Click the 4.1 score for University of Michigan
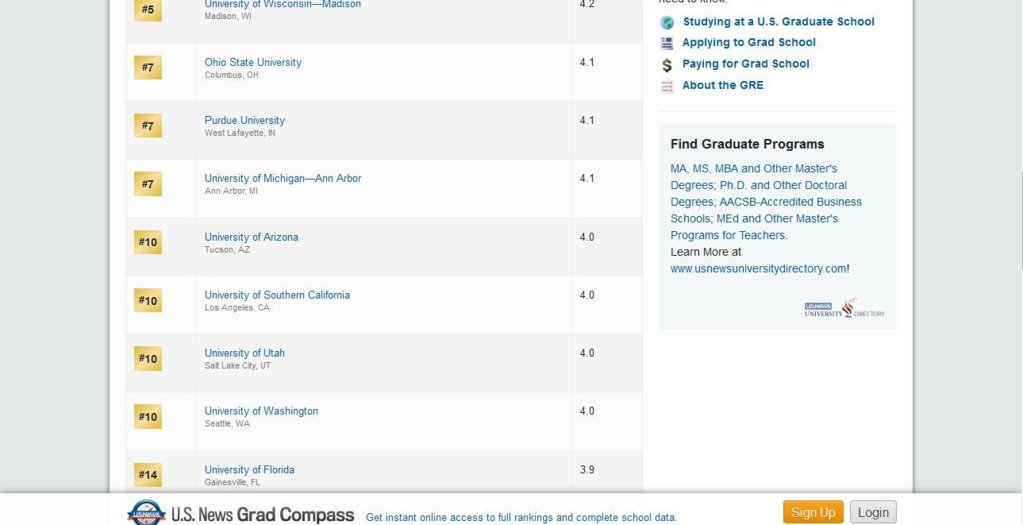1023x525 pixels. point(587,179)
